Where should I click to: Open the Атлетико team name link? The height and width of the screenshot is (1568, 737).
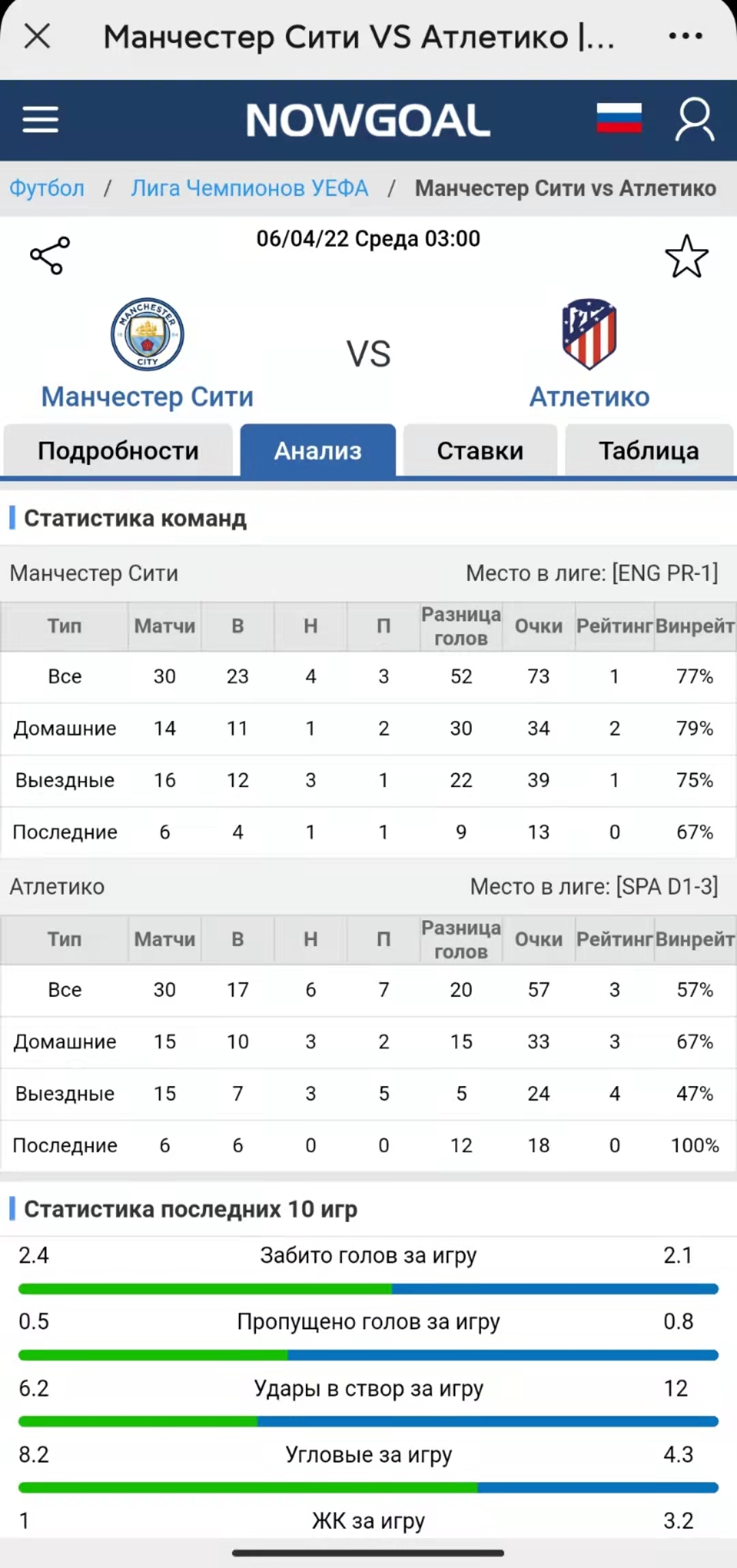[590, 397]
